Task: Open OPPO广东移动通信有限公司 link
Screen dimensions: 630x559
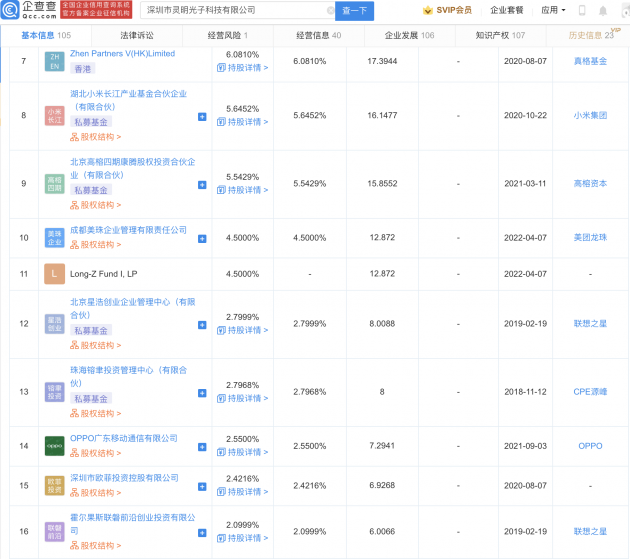Action: (x=124, y=438)
